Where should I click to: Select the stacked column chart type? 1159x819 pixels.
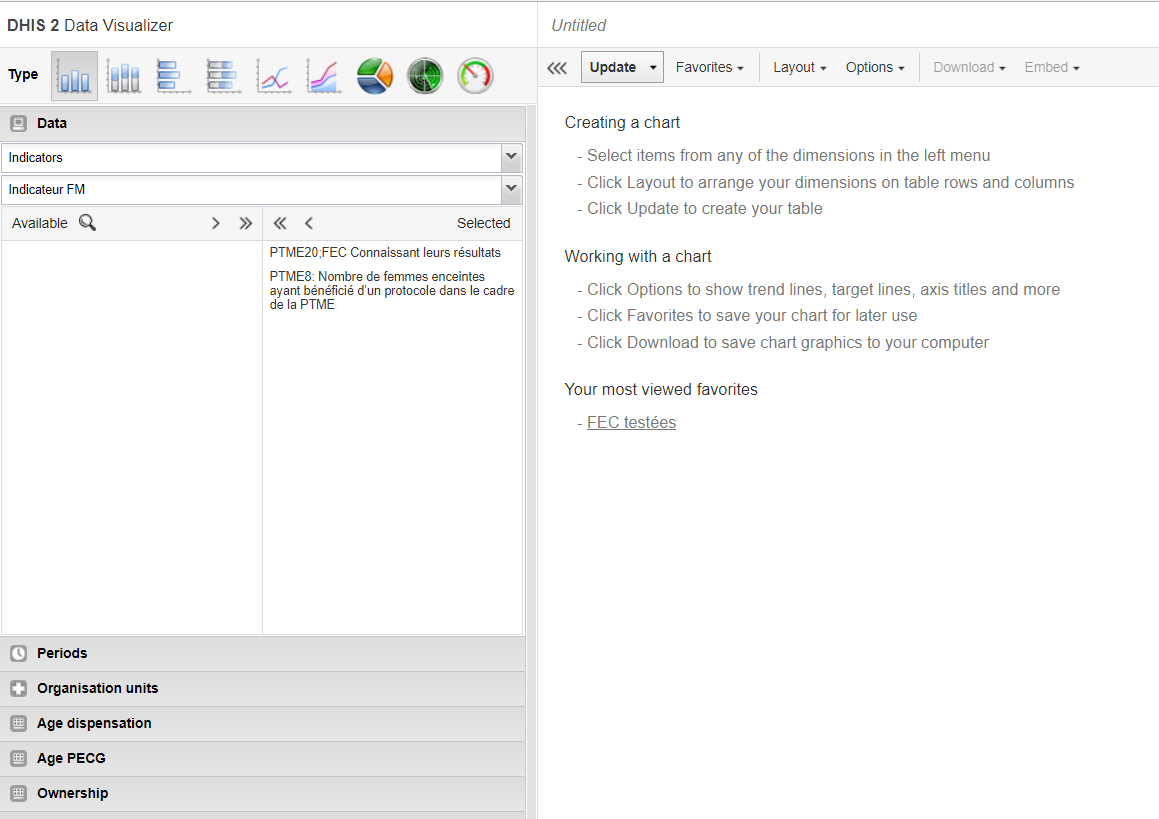tap(125, 76)
